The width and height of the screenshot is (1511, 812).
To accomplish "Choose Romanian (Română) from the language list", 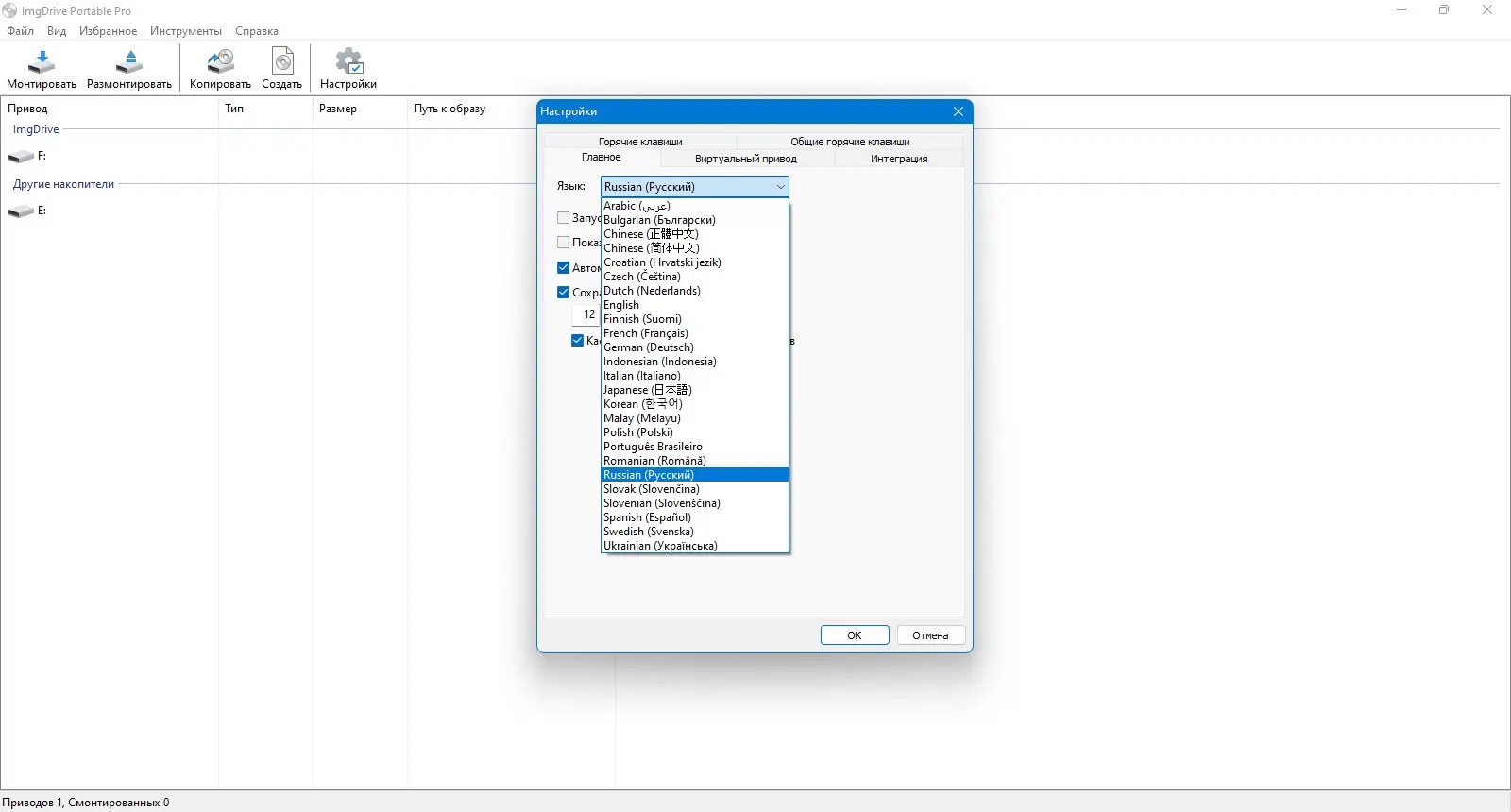I will point(695,461).
